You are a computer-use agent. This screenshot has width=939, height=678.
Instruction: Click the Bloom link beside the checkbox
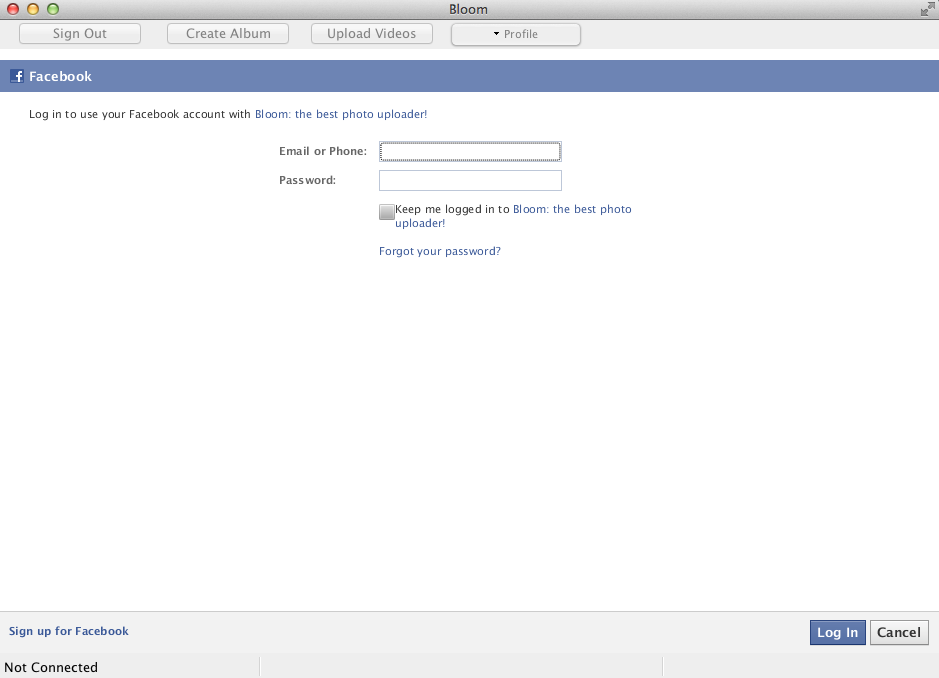tap(571, 209)
